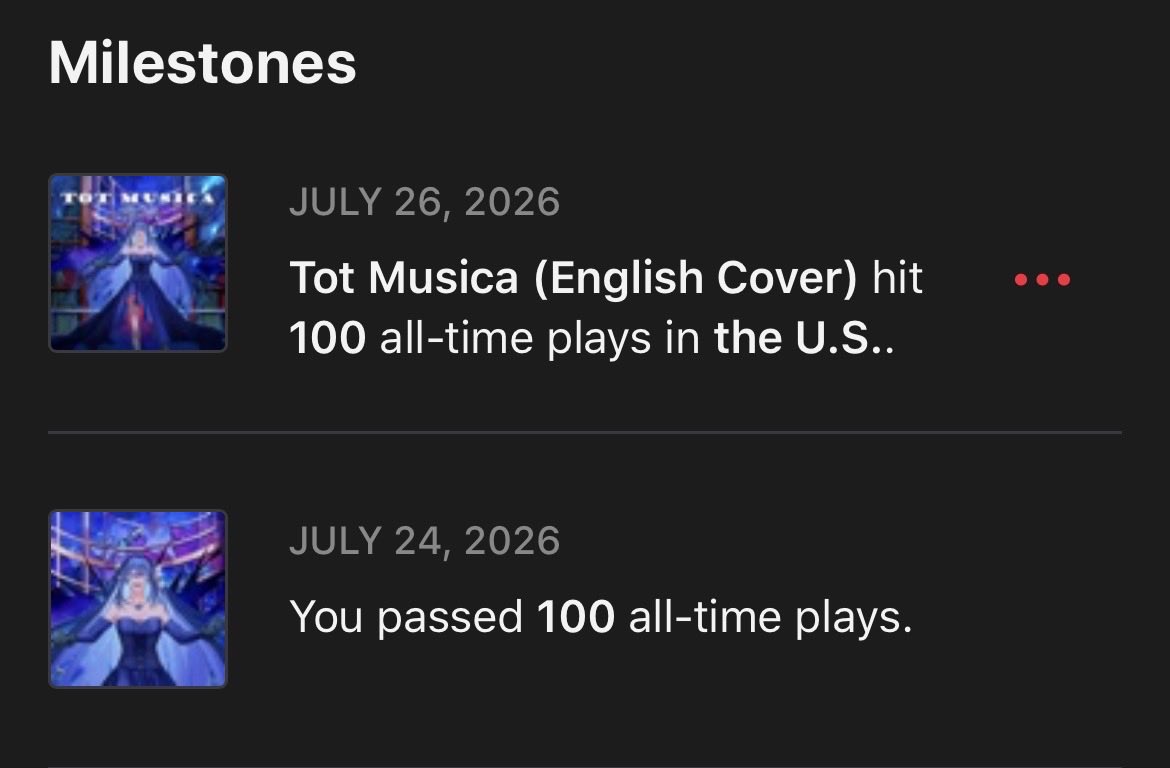Click "all-time plays in" text of first milestone

[539, 338]
